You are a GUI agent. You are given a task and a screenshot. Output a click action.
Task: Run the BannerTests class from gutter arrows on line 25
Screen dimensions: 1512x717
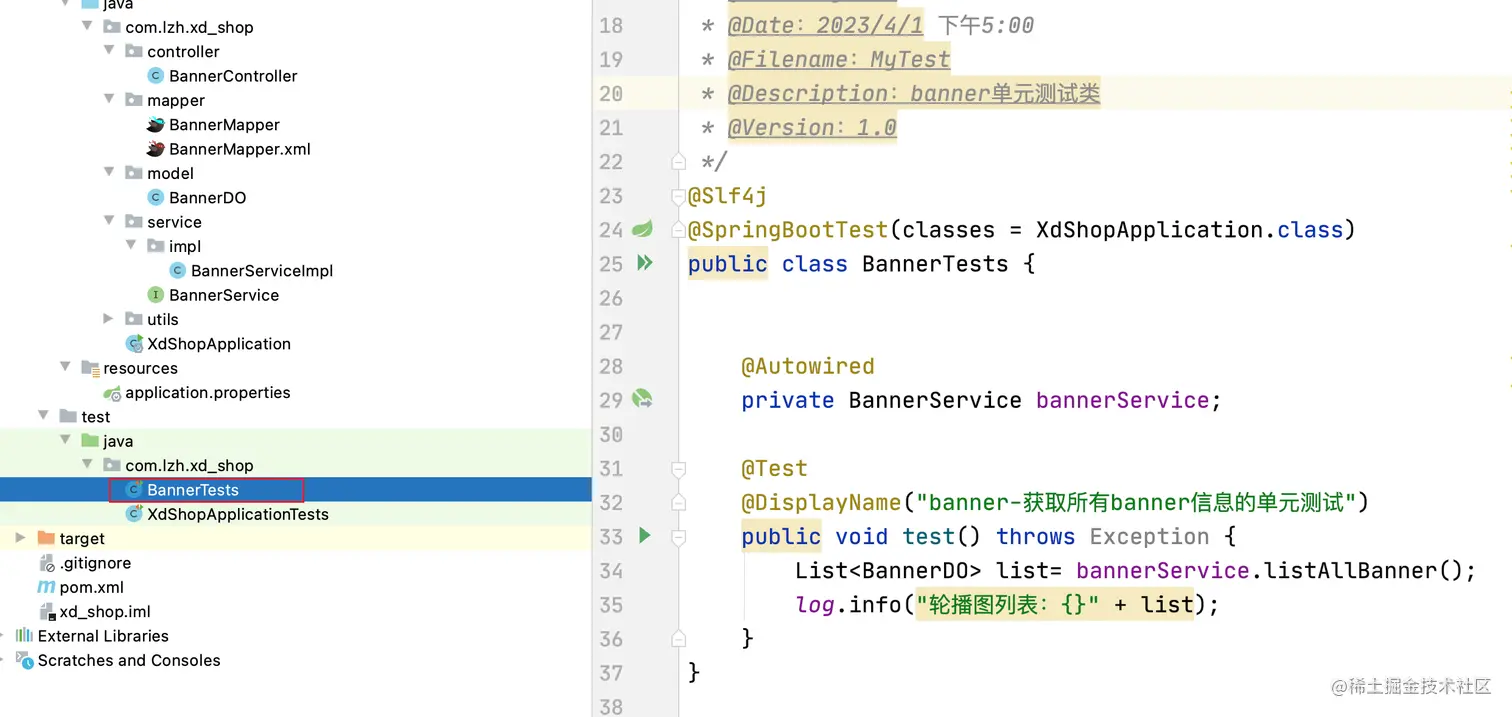[645, 263]
